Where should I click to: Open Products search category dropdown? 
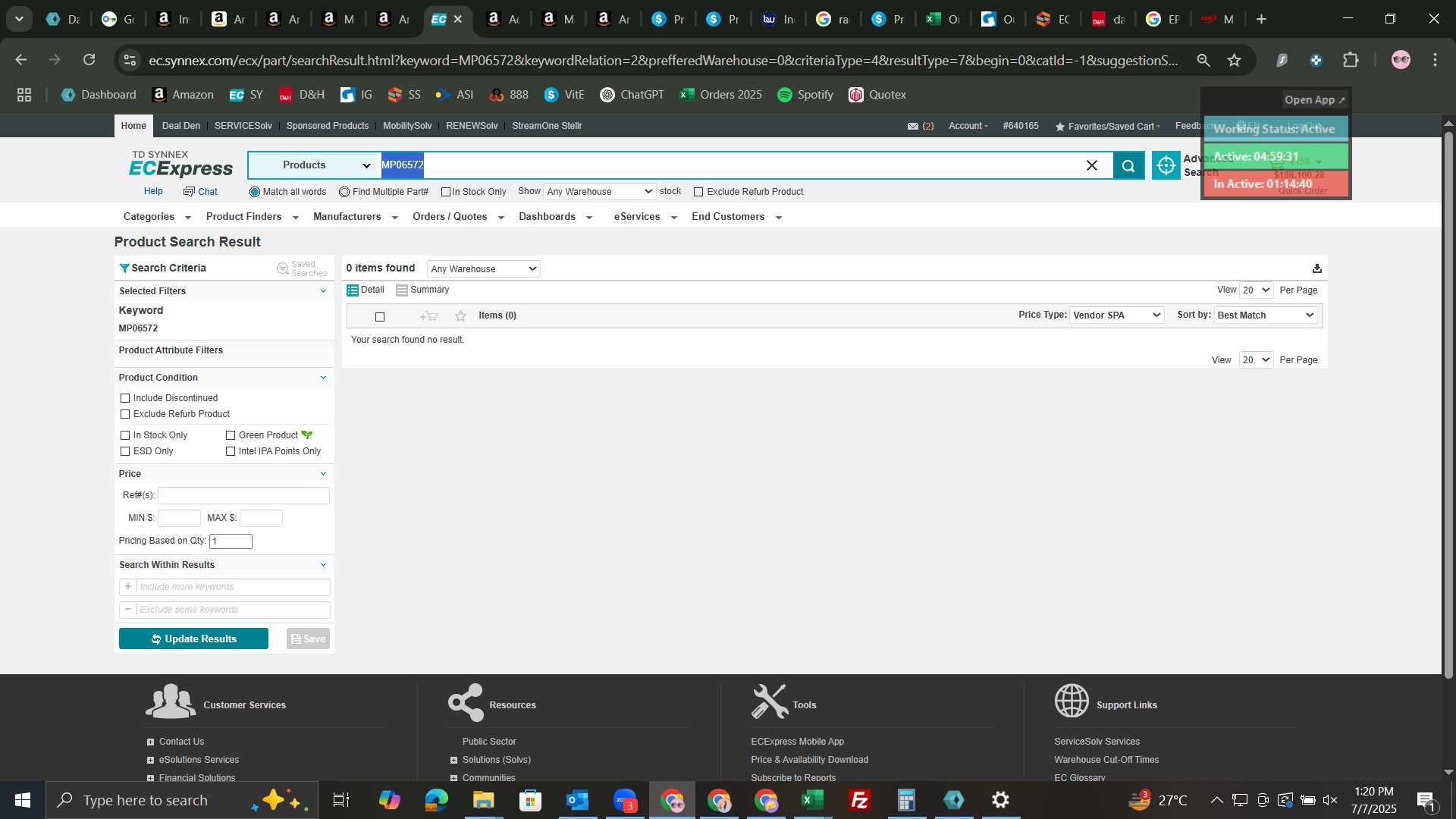point(314,165)
